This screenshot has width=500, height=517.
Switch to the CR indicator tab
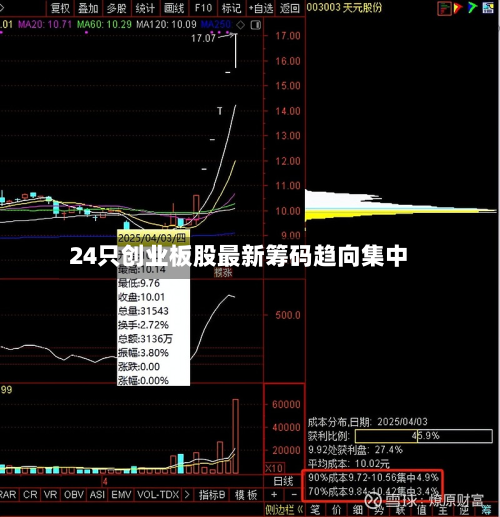click(30, 494)
